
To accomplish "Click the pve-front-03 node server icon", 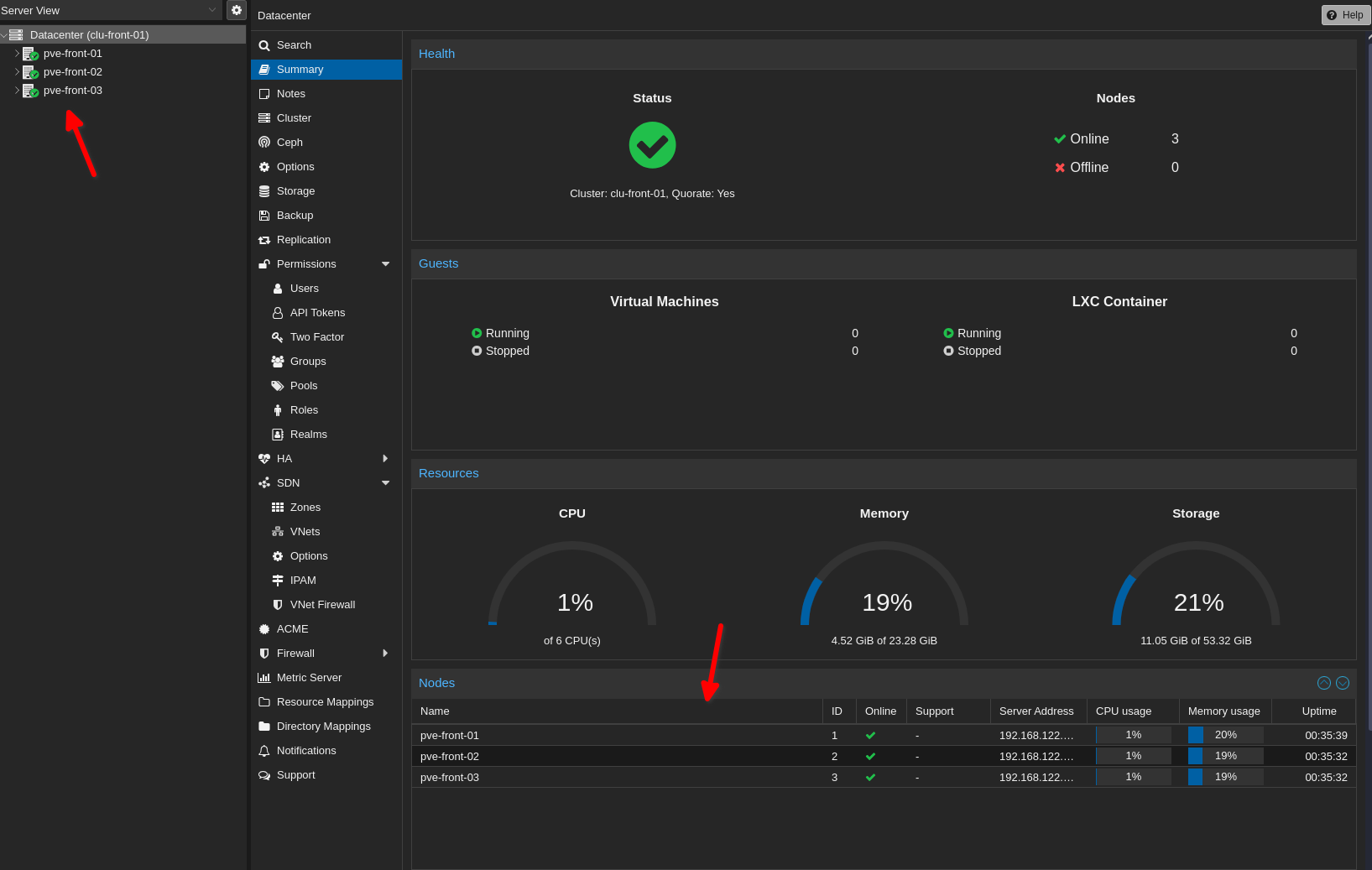I will pyautogui.click(x=30, y=91).
